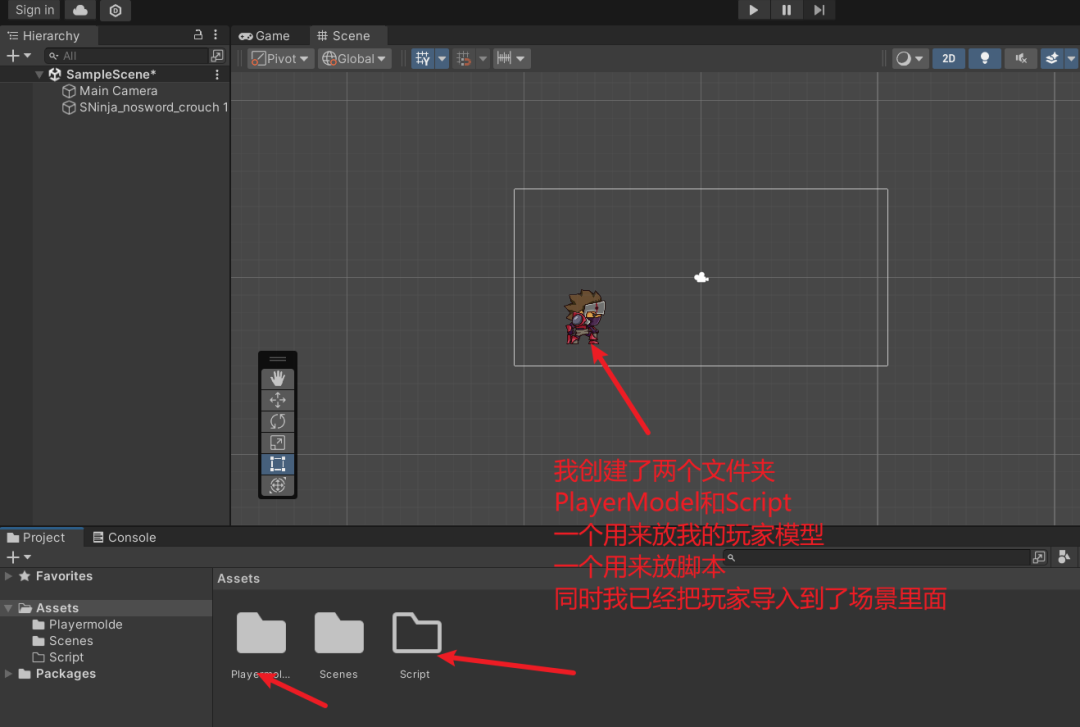
Task: Expand the Packages tree arrow
Action: tap(8, 674)
